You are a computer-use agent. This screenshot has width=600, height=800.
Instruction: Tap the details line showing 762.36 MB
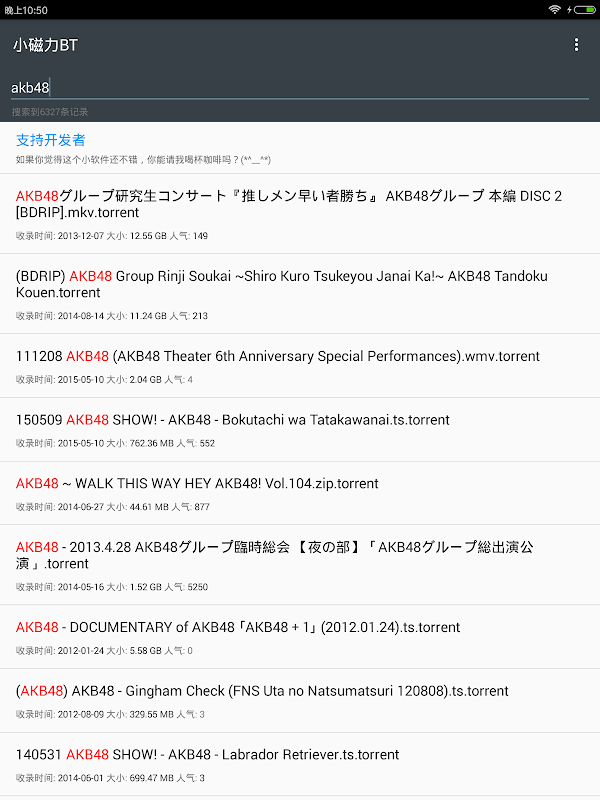pyautogui.click(x=115, y=443)
